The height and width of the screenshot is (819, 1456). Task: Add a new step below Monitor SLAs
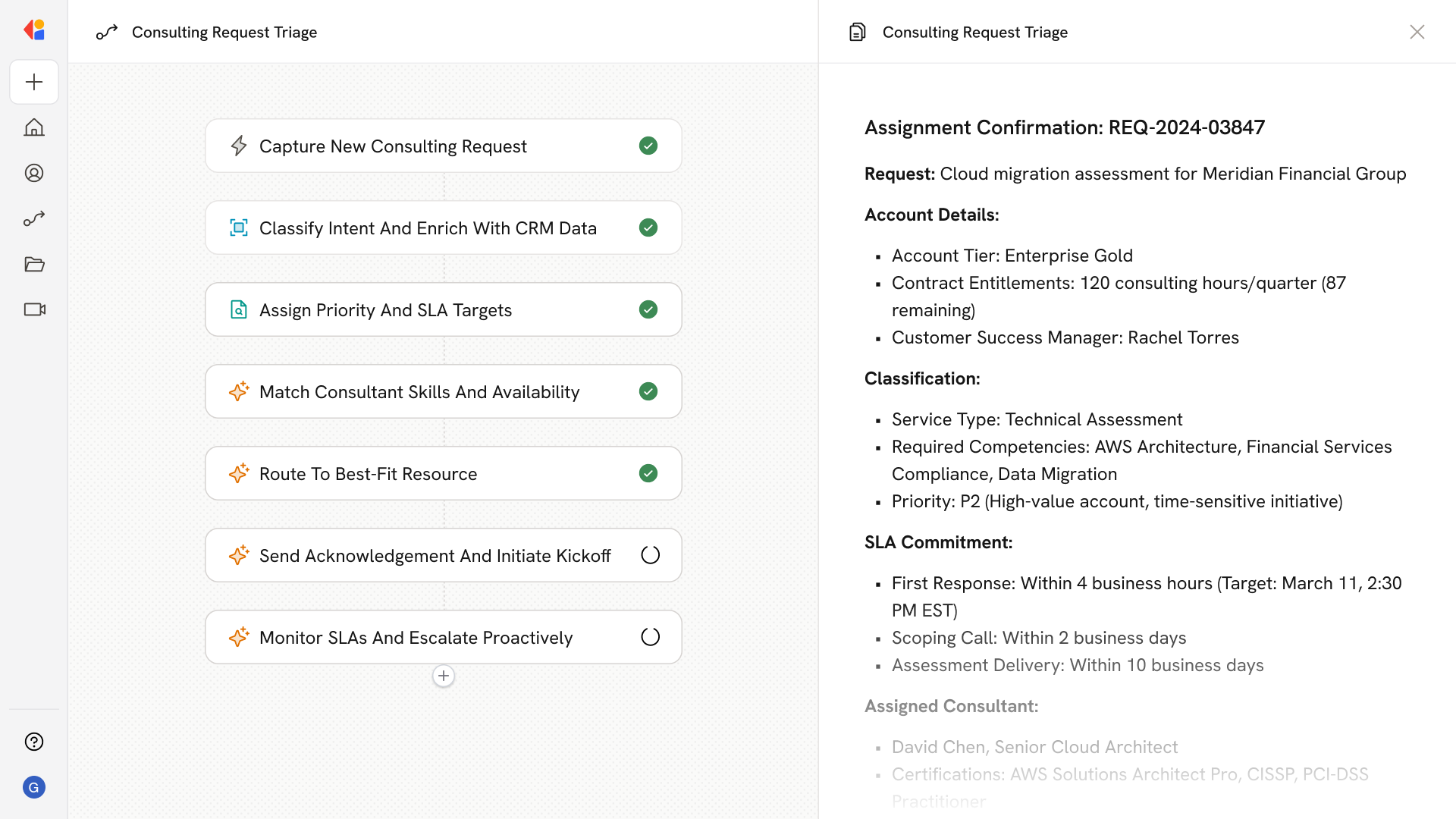click(444, 676)
